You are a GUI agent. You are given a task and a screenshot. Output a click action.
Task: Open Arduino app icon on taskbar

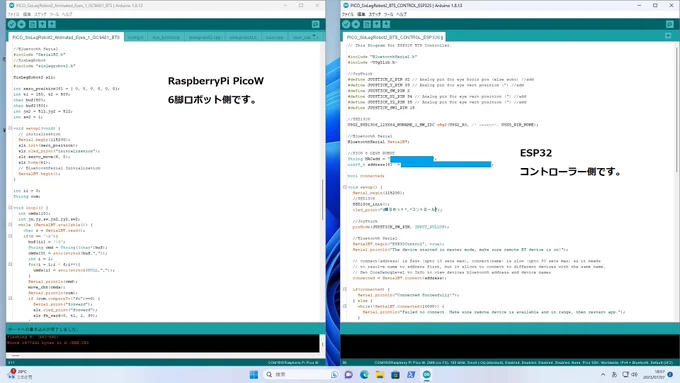coord(427,374)
